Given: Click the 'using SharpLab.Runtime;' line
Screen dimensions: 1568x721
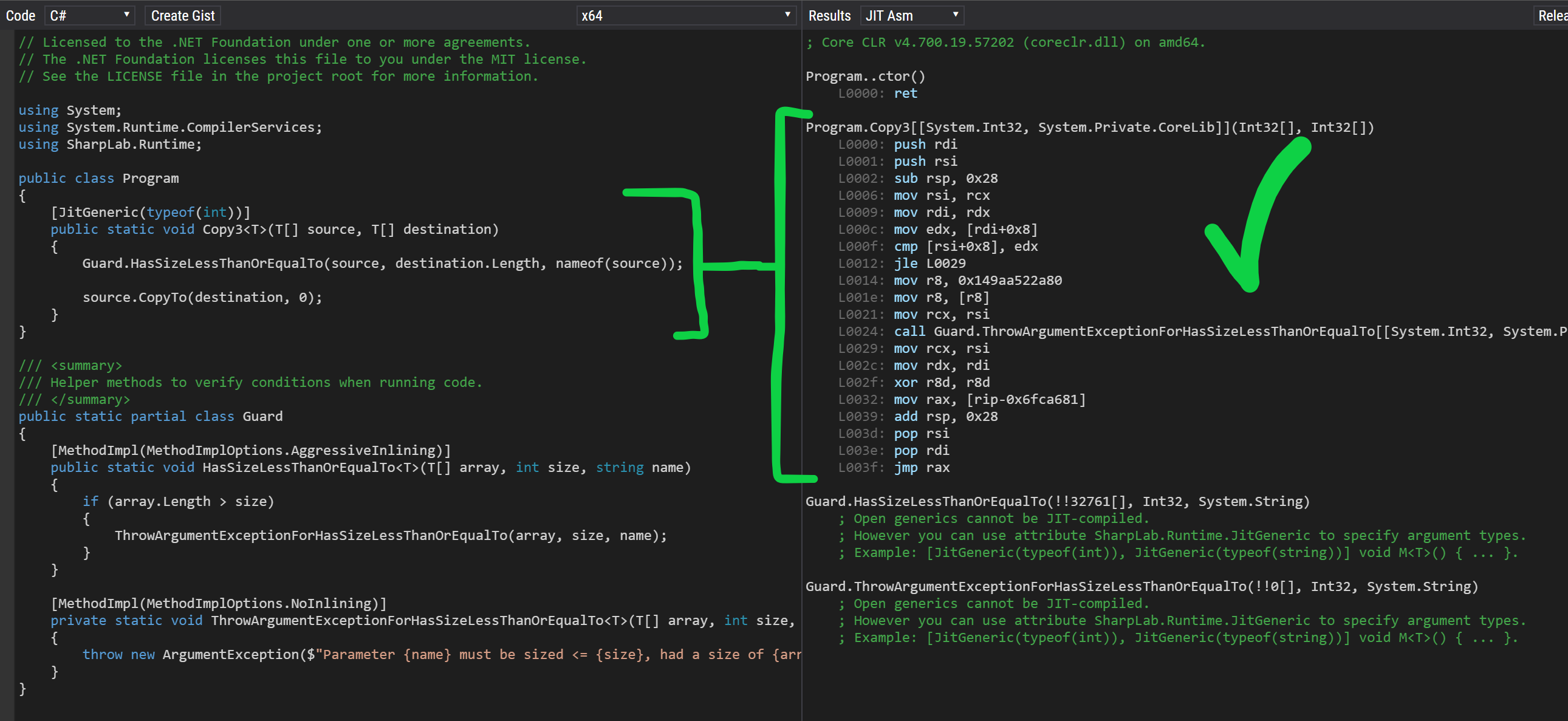Looking at the screenshot, I should click(x=109, y=144).
